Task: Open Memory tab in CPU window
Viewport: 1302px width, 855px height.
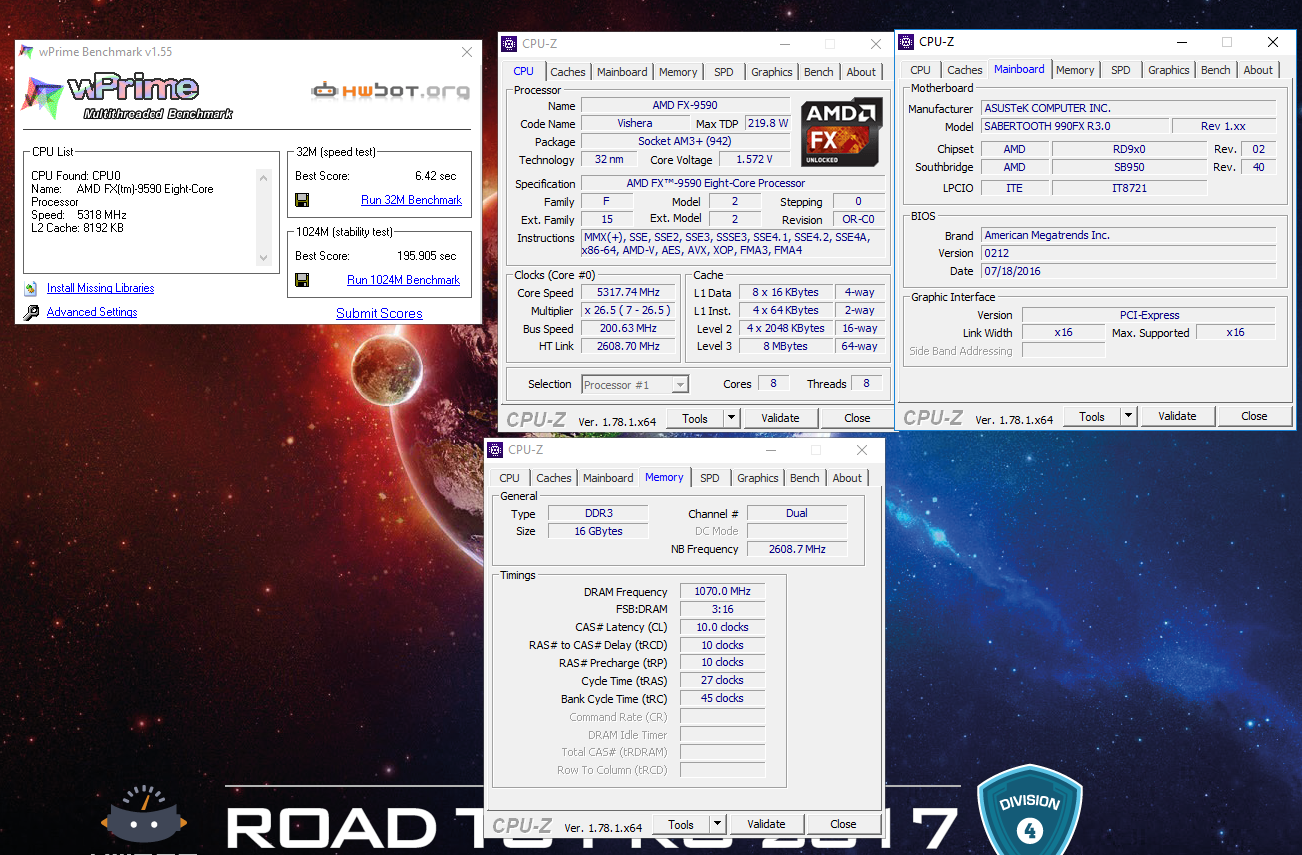Action: point(678,72)
